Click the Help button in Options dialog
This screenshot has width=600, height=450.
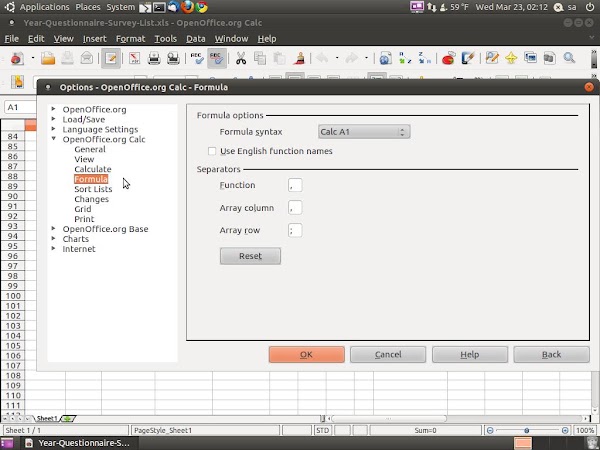470,355
